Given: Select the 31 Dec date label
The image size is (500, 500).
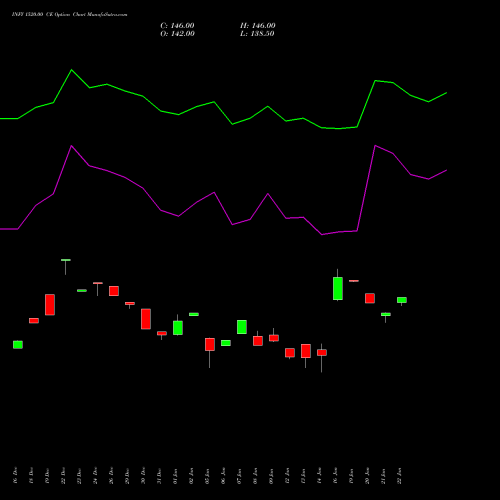Looking at the screenshot, I should pos(159,476).
